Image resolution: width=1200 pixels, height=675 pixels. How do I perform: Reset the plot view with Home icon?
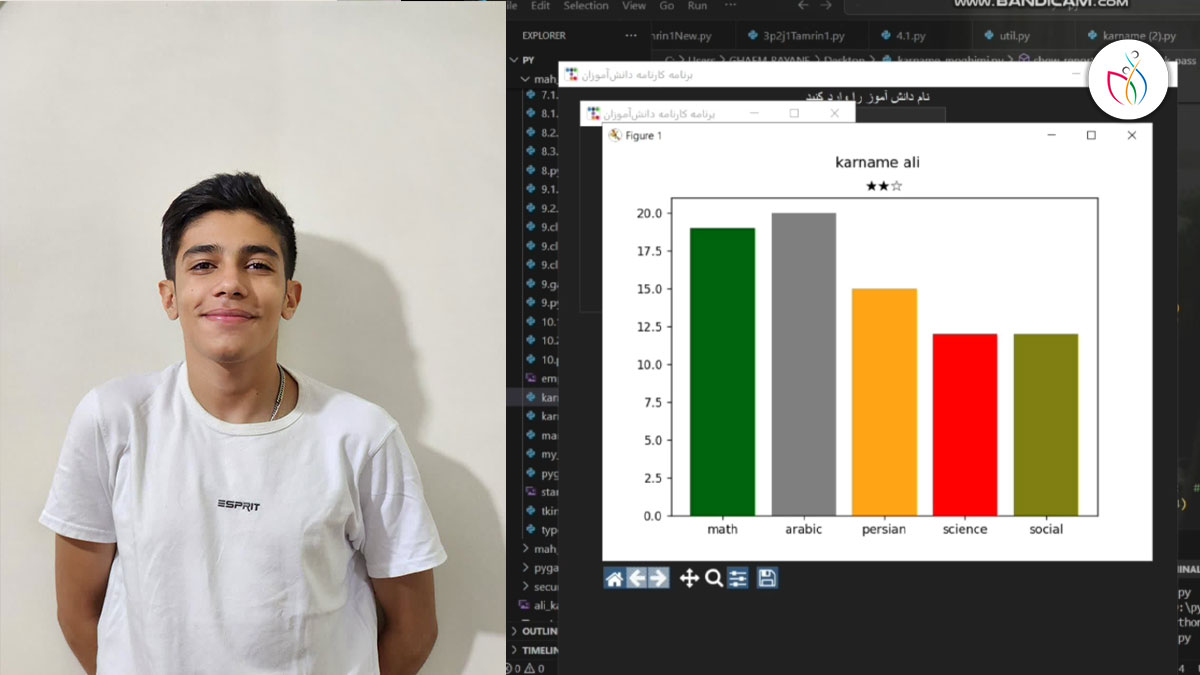(614, 578)
